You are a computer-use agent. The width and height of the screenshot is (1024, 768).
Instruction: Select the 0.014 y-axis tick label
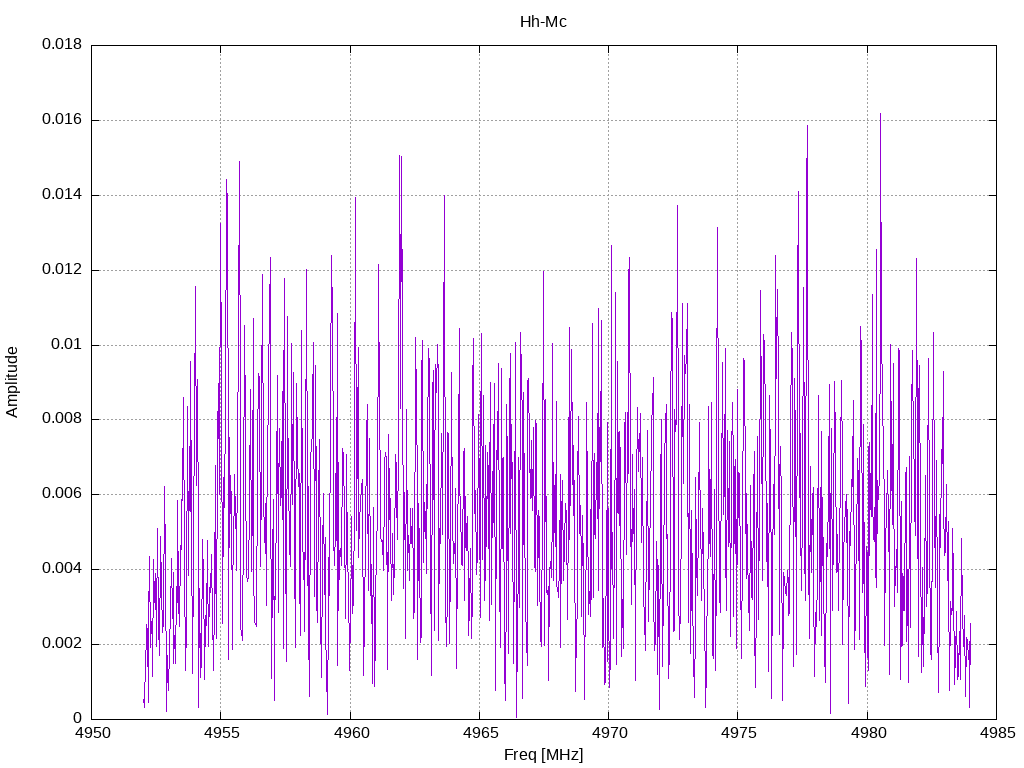click(62, 195)
